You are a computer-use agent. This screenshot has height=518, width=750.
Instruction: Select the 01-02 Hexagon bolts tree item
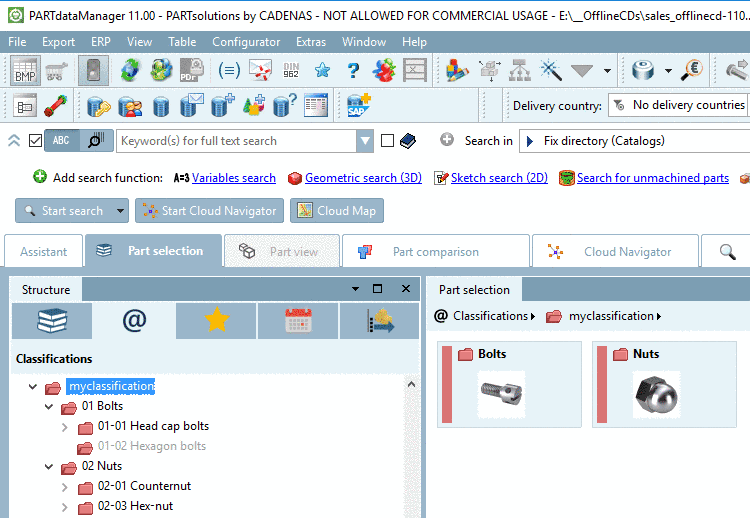(x=152, y=446)
